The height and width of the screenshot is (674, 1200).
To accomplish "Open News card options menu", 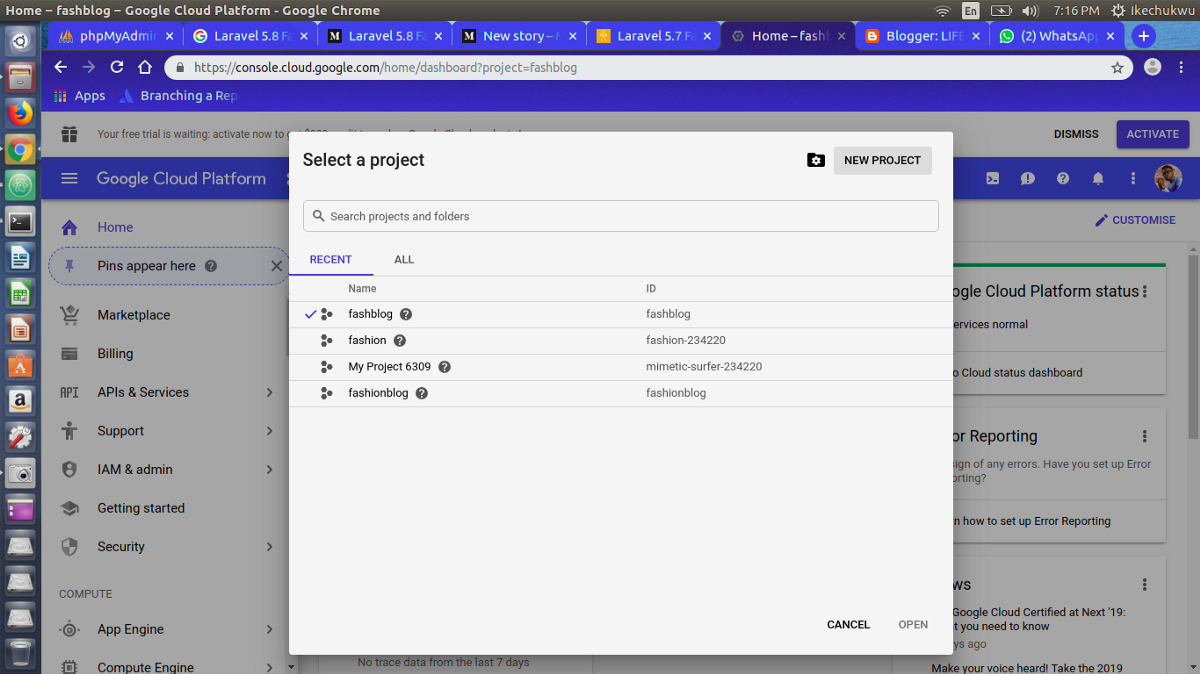I will [1145, 585].
